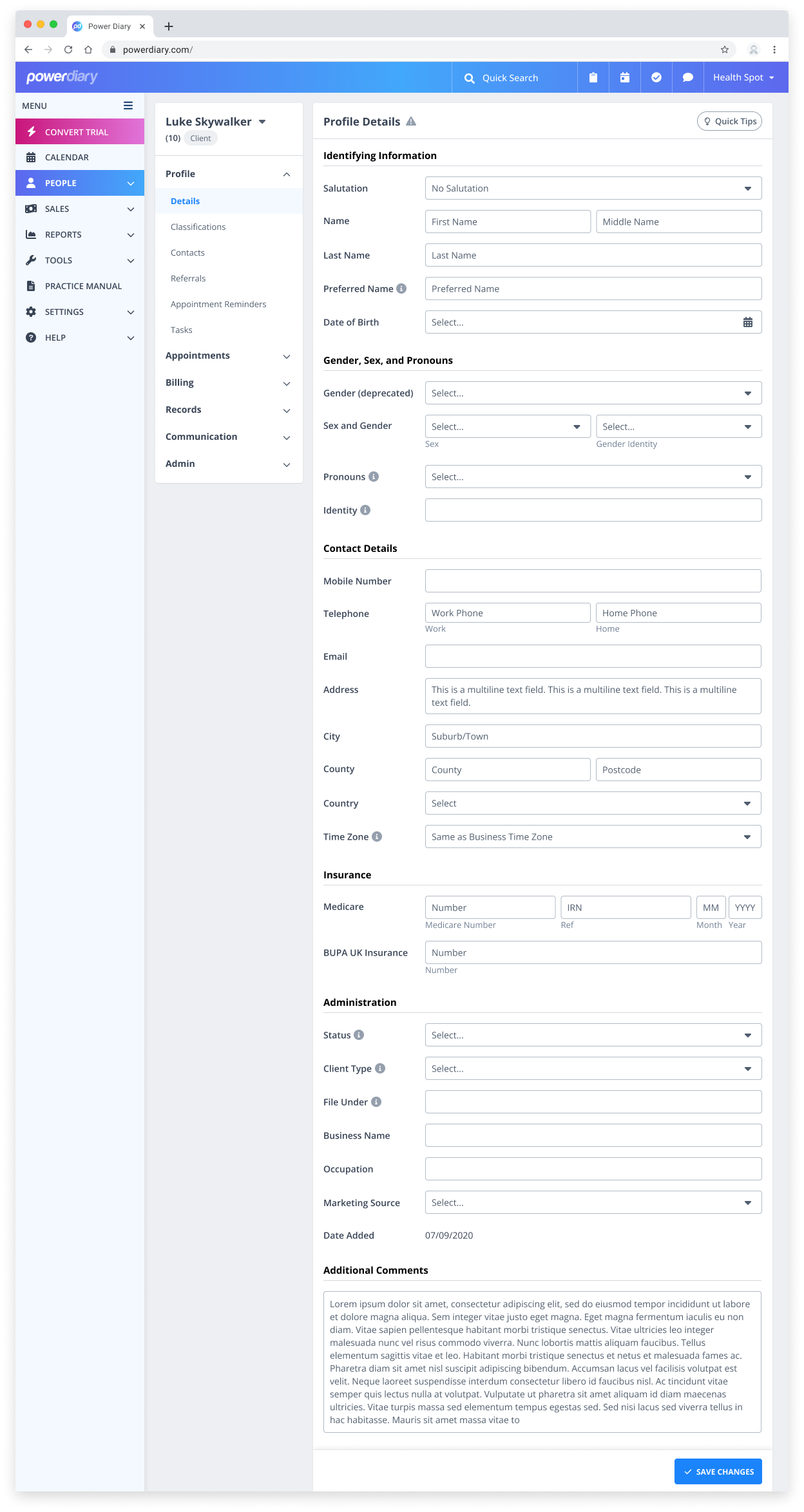This screenshot has height=1512, width=804.
Task: Open Quick Tips
Action: [x=729, y=121]
